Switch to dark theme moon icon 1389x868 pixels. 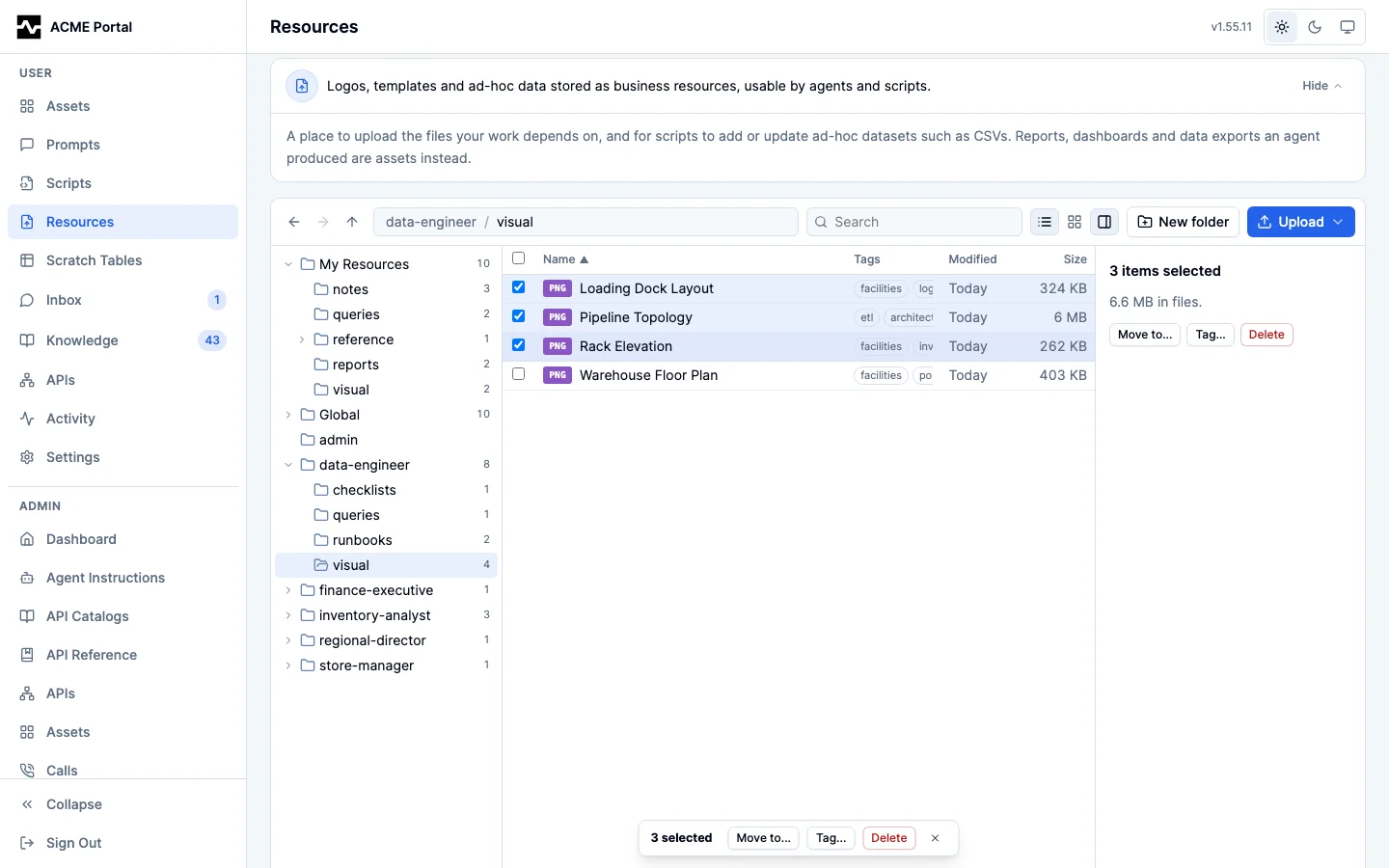1315,27
